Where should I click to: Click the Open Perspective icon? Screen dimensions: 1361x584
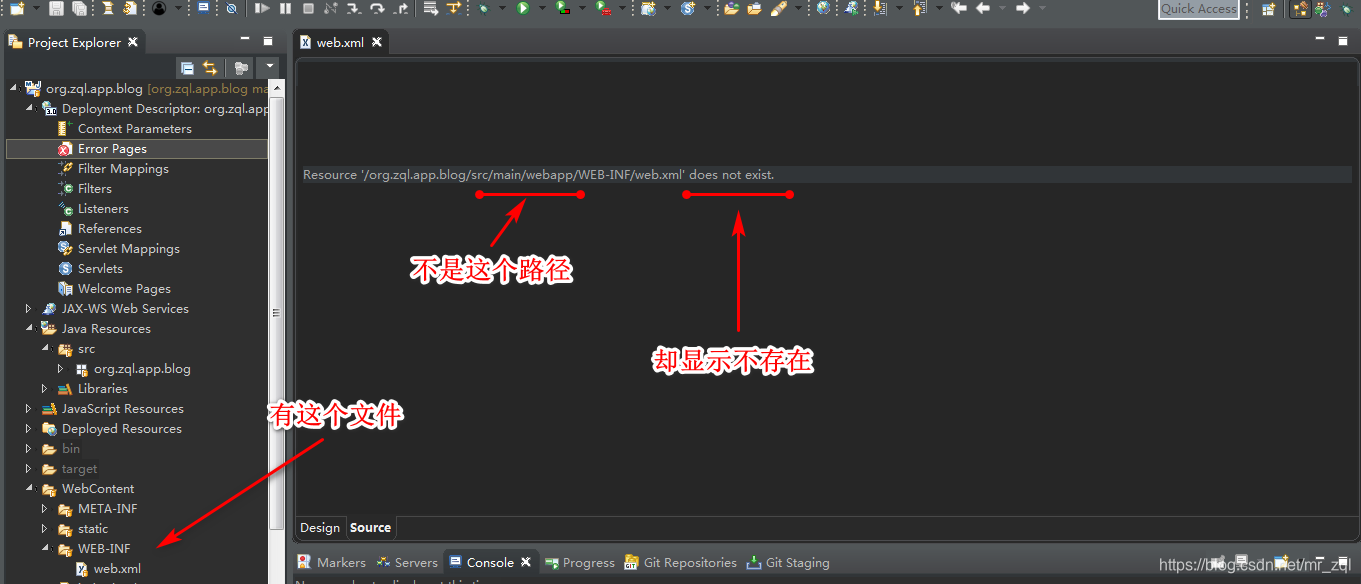point(1268,9)
